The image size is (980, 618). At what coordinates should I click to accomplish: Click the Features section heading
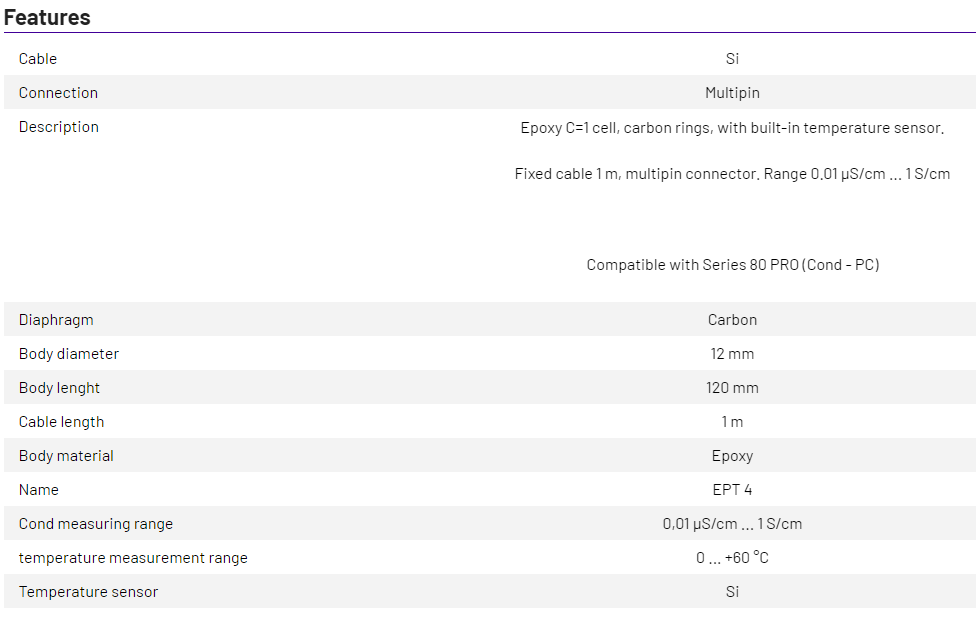[47, 17]
